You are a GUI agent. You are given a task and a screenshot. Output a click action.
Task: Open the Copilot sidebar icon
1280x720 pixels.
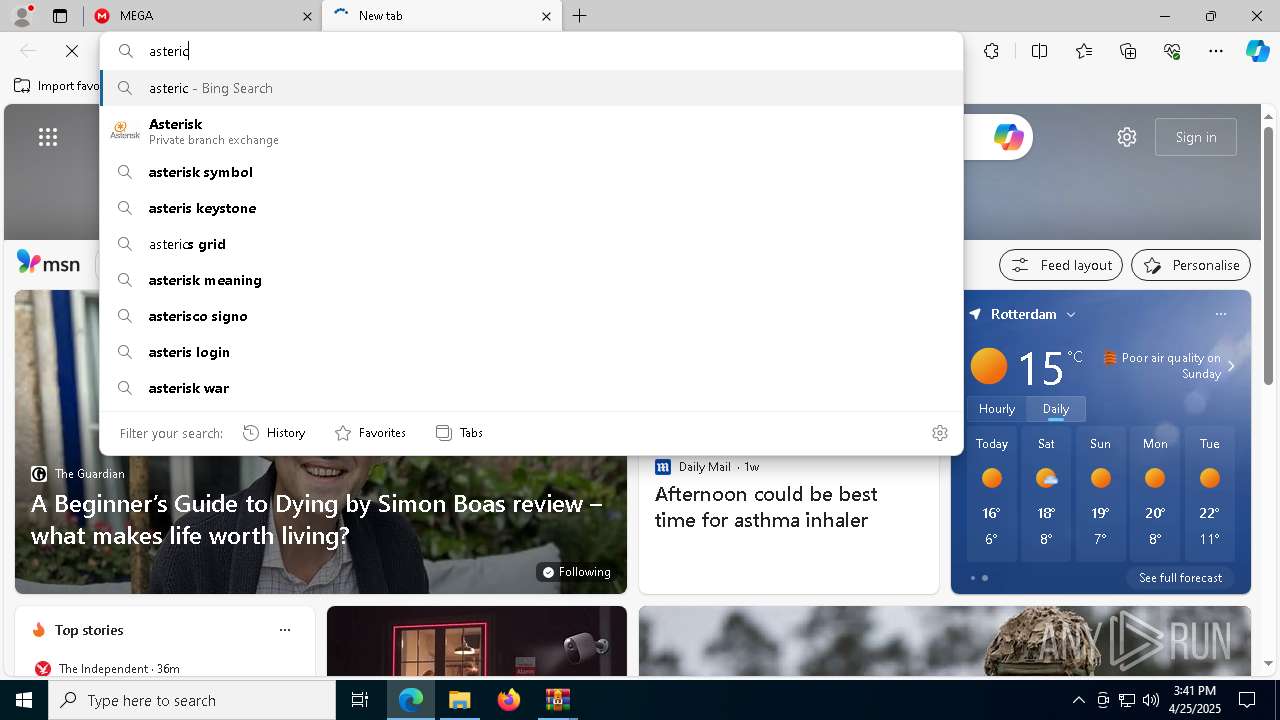click(1257, 51)
